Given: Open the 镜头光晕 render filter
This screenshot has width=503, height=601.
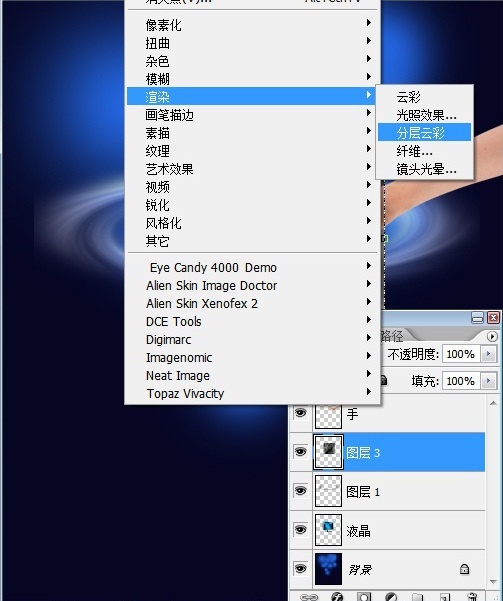Looking at the screenshot, I should pos(424,169).
